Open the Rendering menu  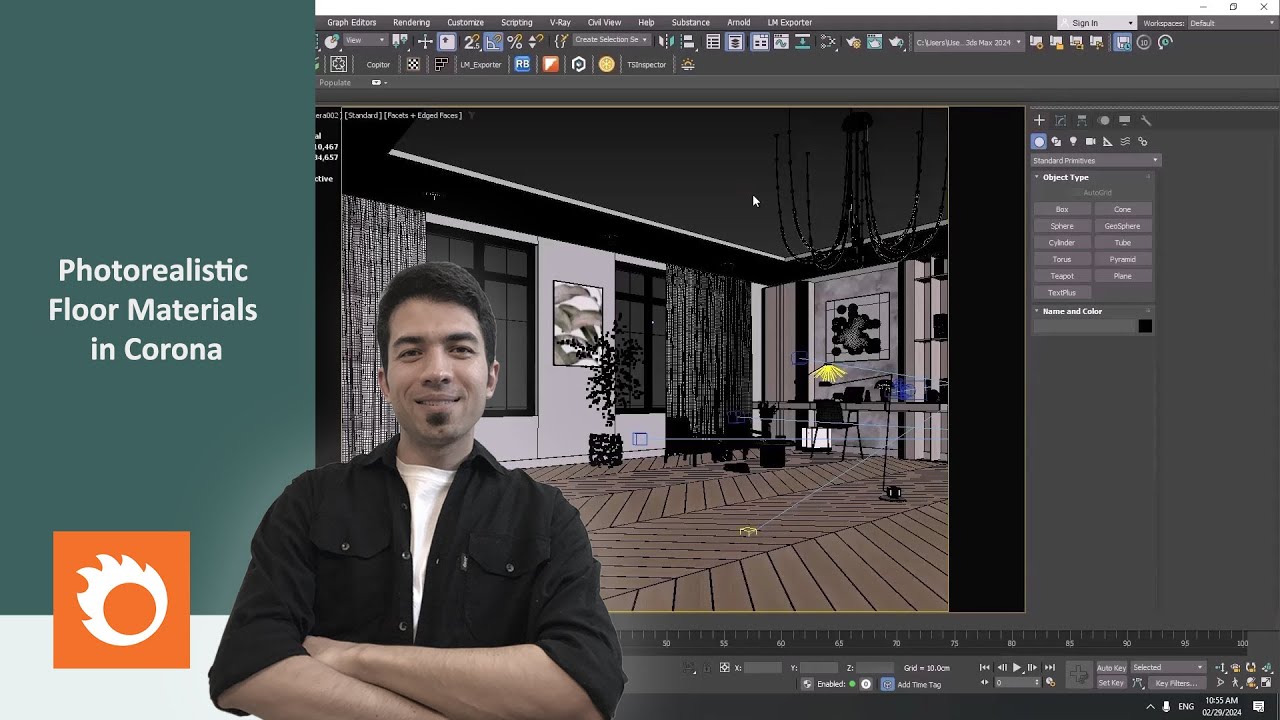(411, 22)
